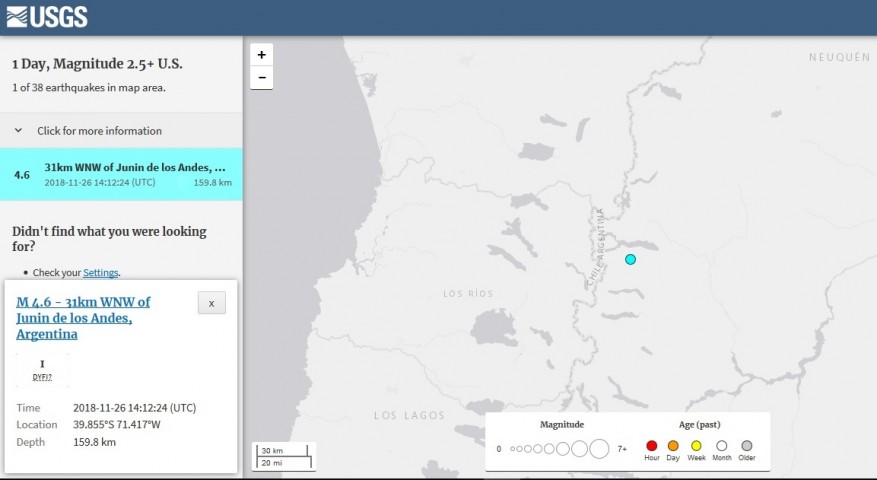This screenshot has width=877, height=480.
Task: Click the chevron beside 'Click for more information'
Action: (x=18, y=131)
